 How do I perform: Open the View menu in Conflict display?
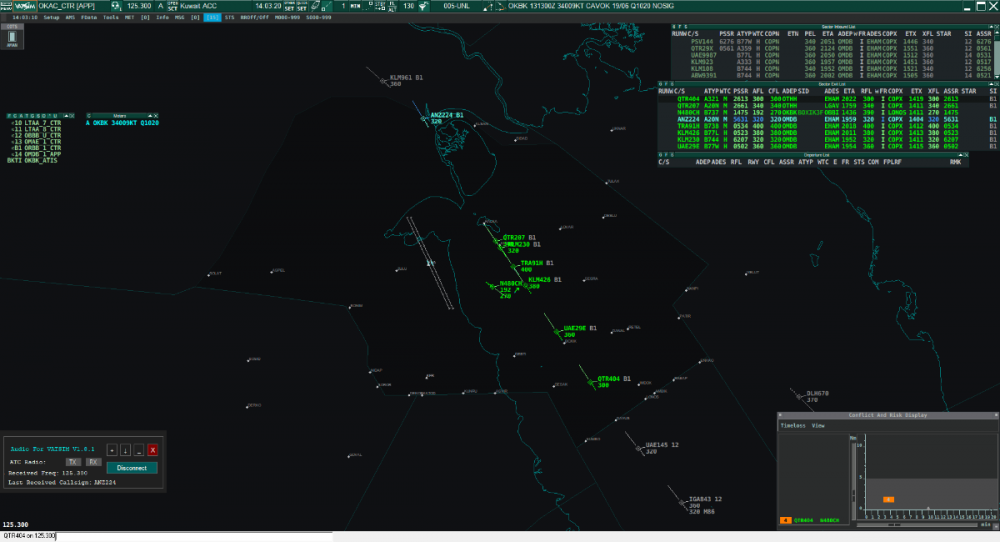coord(818,425)
